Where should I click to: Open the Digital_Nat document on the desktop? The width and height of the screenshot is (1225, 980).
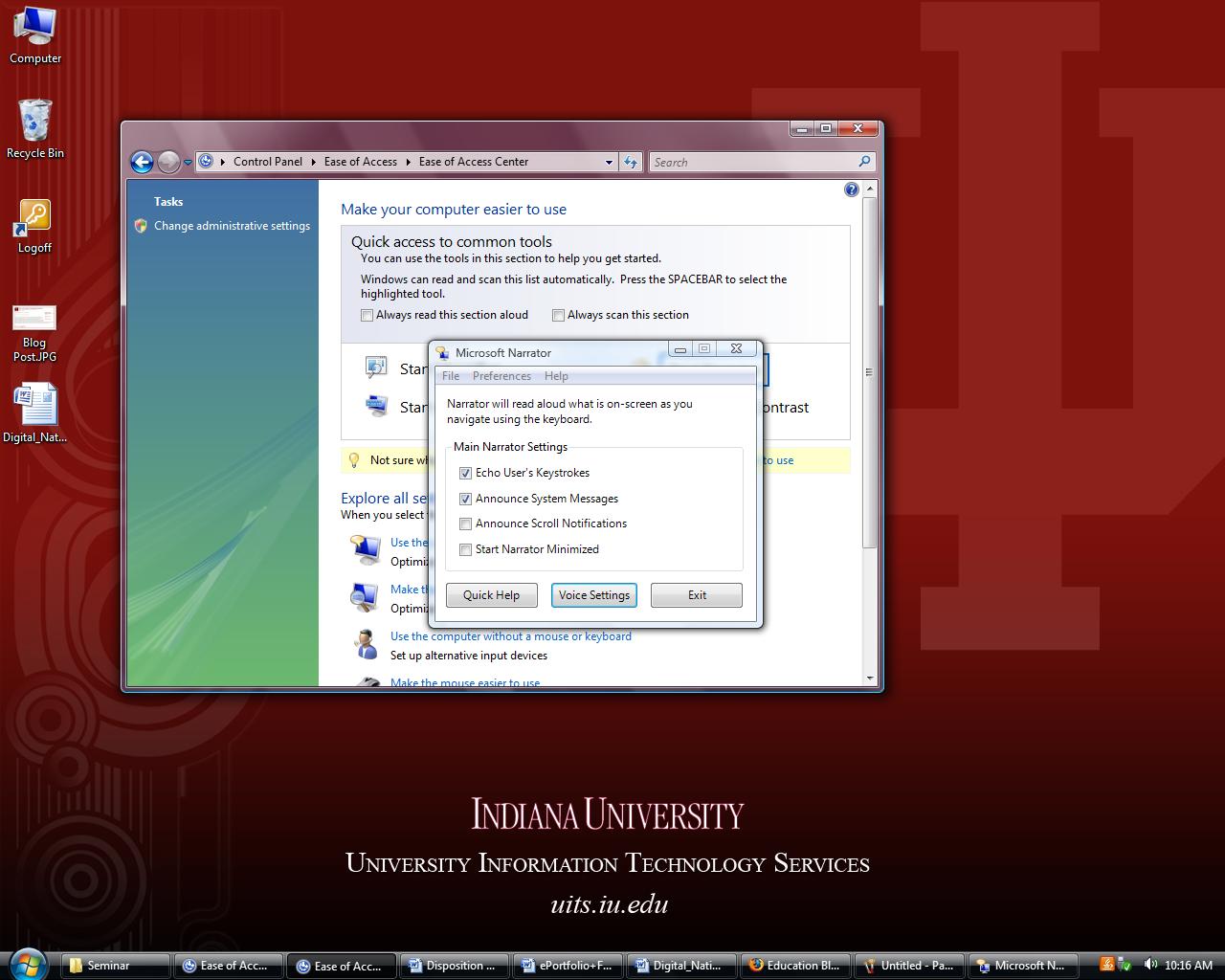pos(35,407)
